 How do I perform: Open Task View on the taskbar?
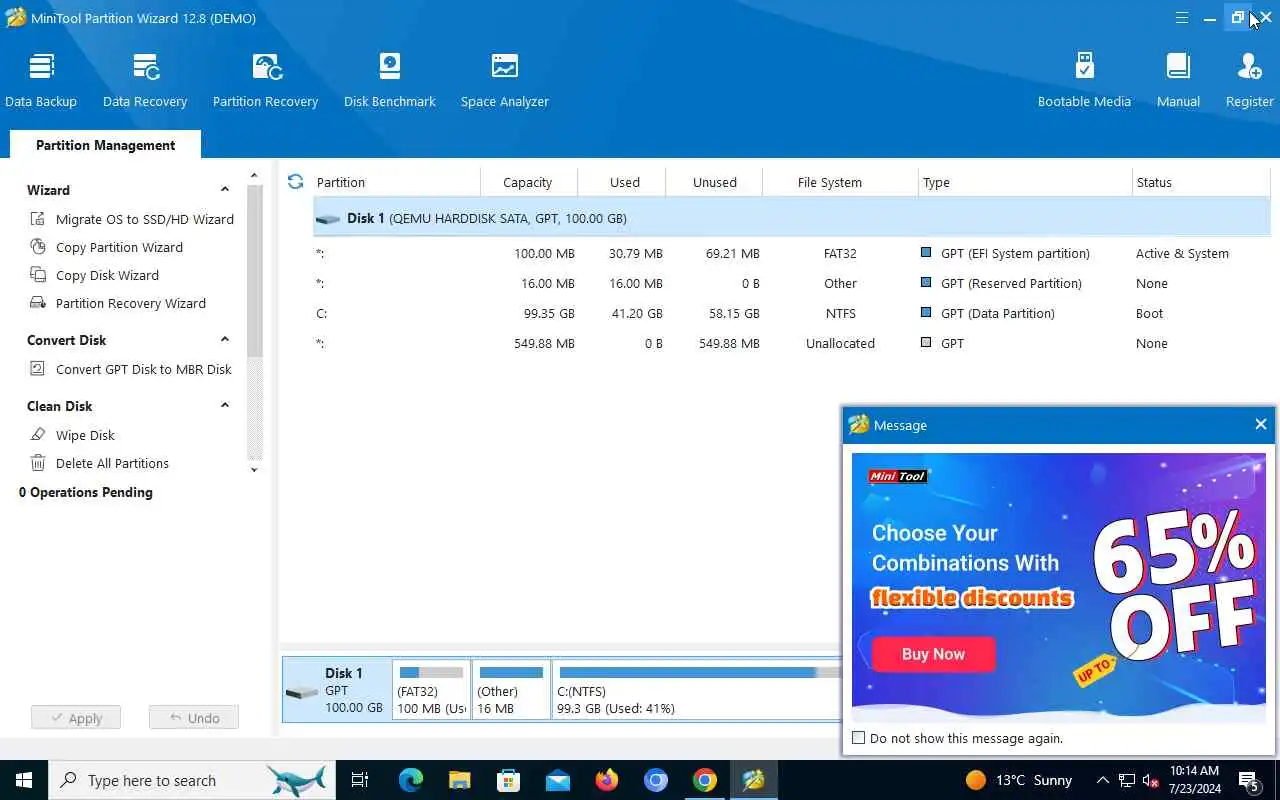360,780
